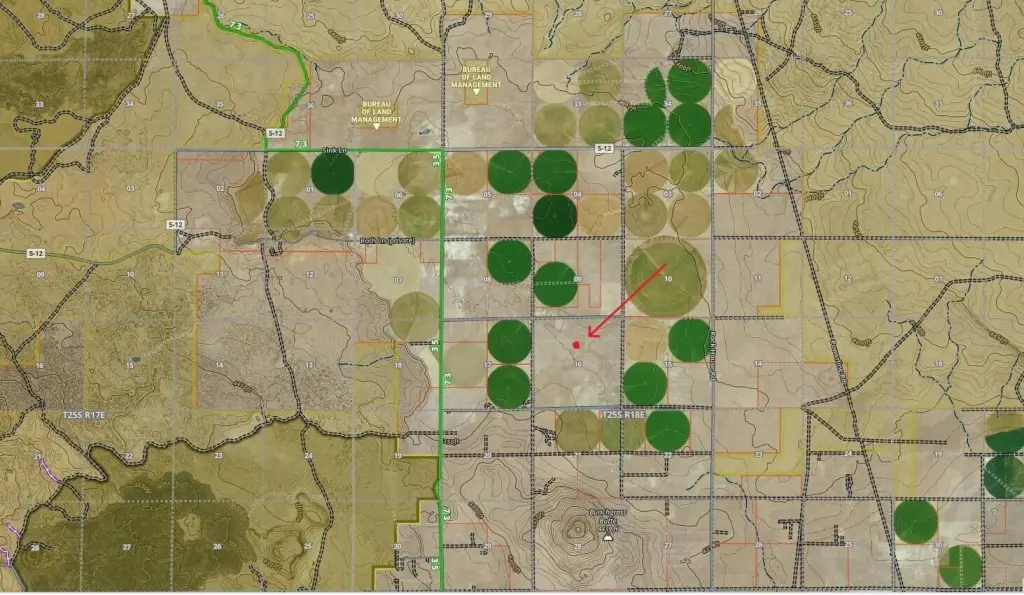Click the T25S R18E township label
This screenshot has height=595, width=1024.
coord(625,413)
